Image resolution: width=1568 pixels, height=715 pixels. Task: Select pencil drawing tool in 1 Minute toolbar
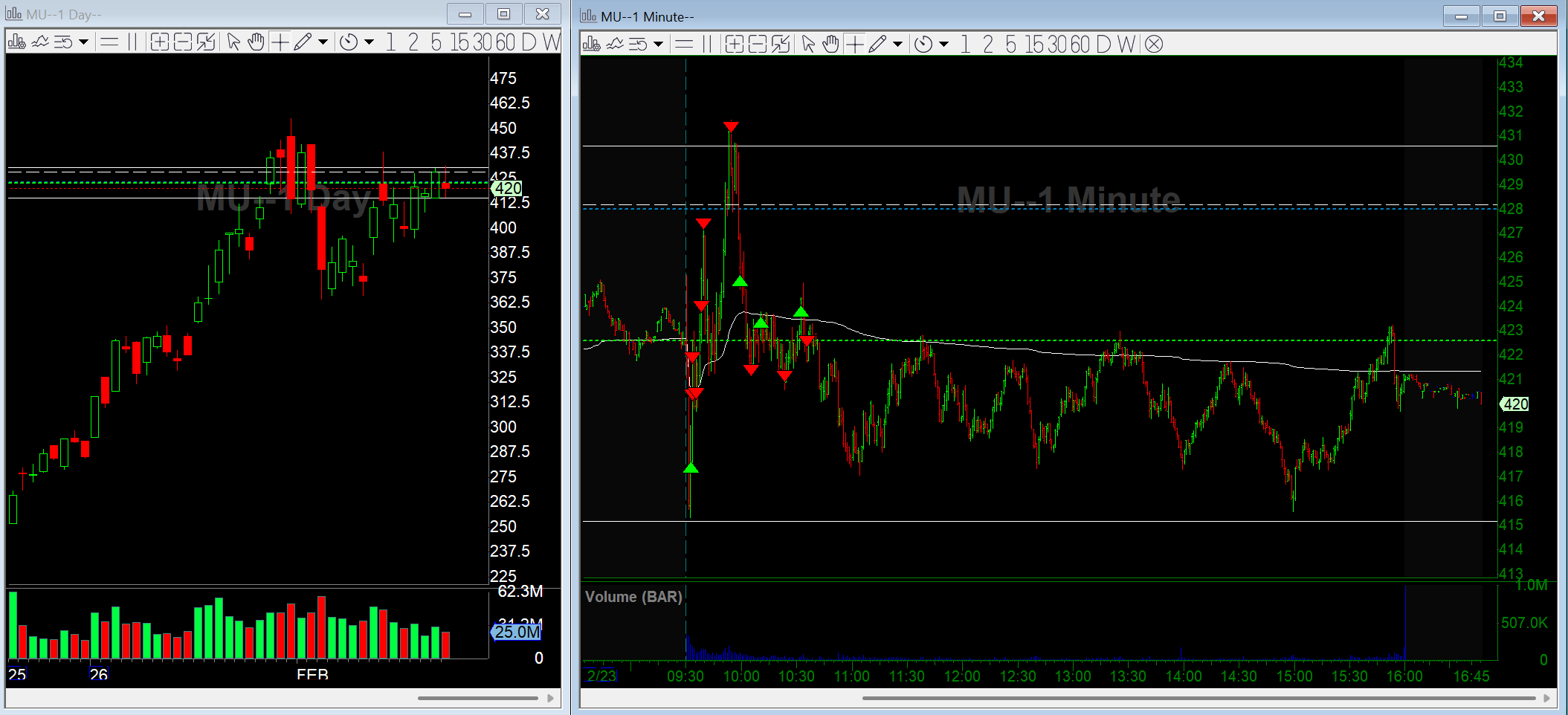click(x=877, y=44)
